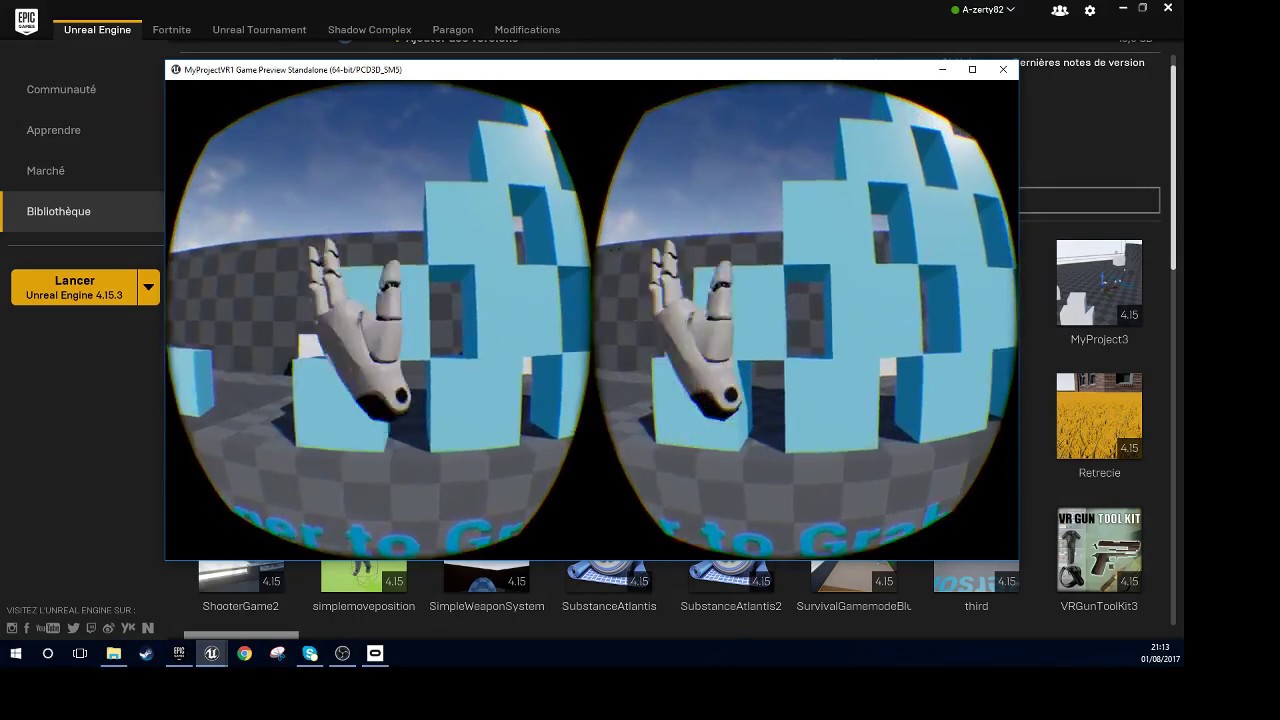1280x720 pixels.
Task: Click the VRGunToolKit3 project thumbnail
Action: click(1099, 550)
